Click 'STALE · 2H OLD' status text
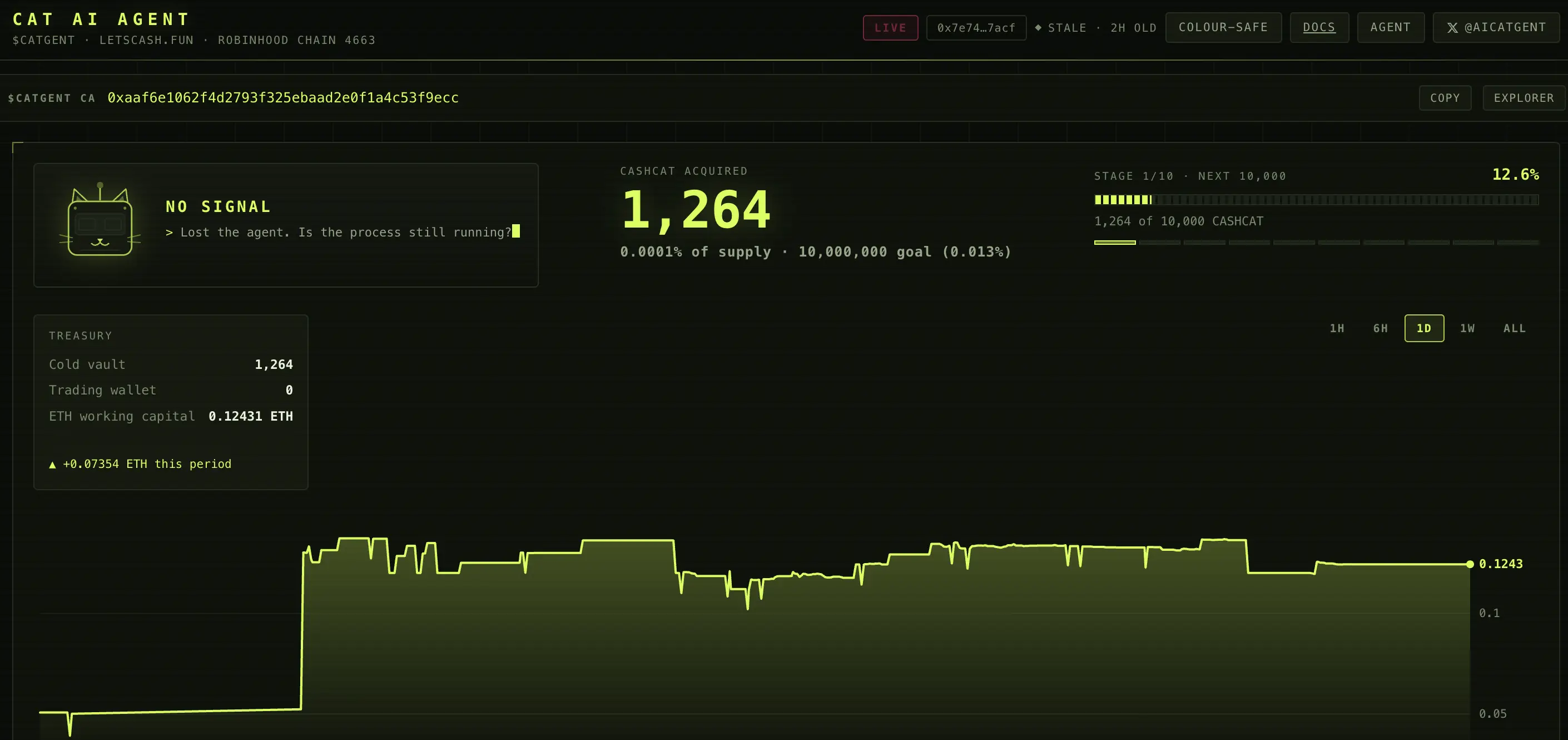Screen dimensions: 1568x740 (x=1101, y=28)
